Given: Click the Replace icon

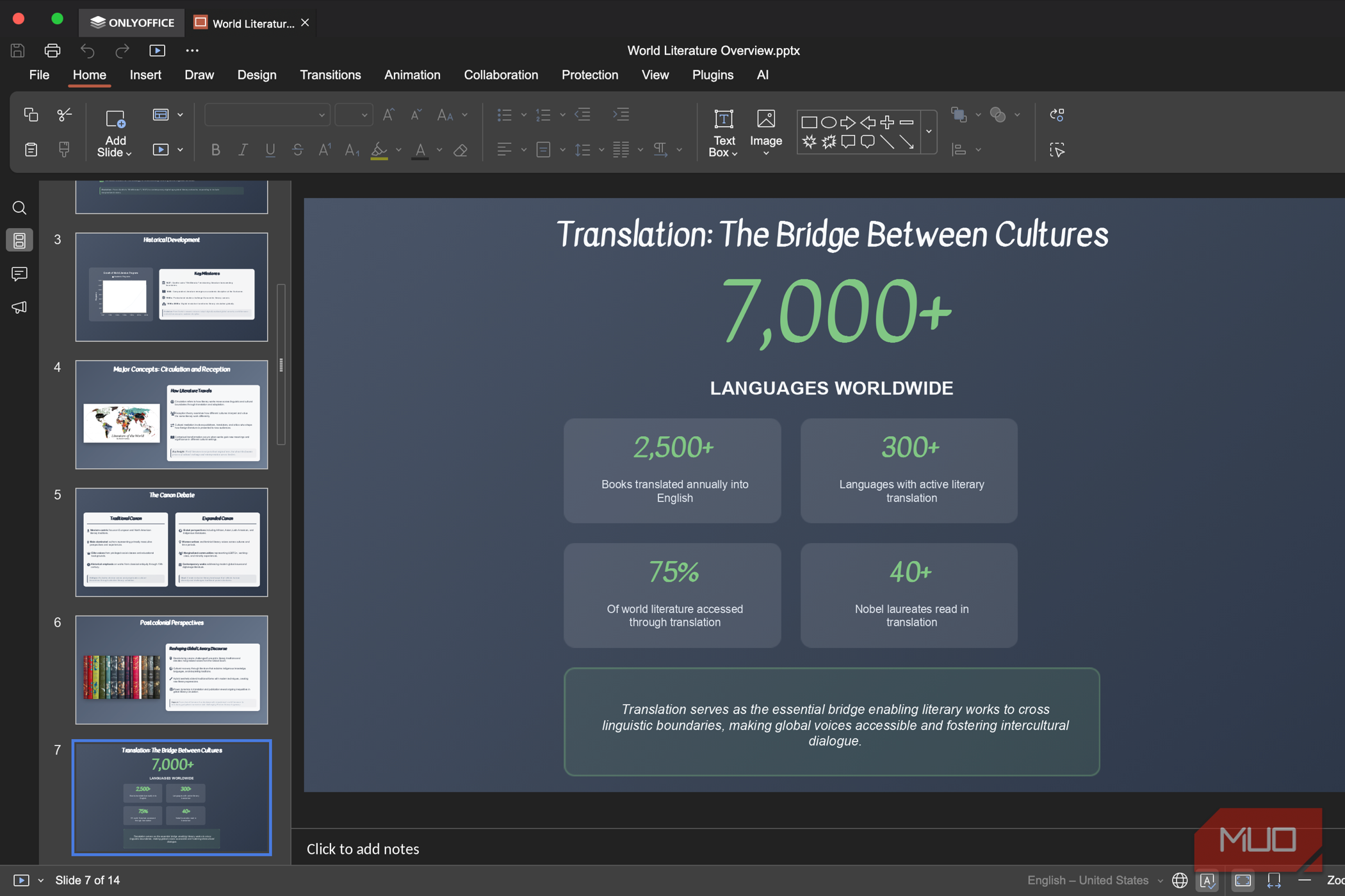Looking at the screenshot, I should 1057,115.
